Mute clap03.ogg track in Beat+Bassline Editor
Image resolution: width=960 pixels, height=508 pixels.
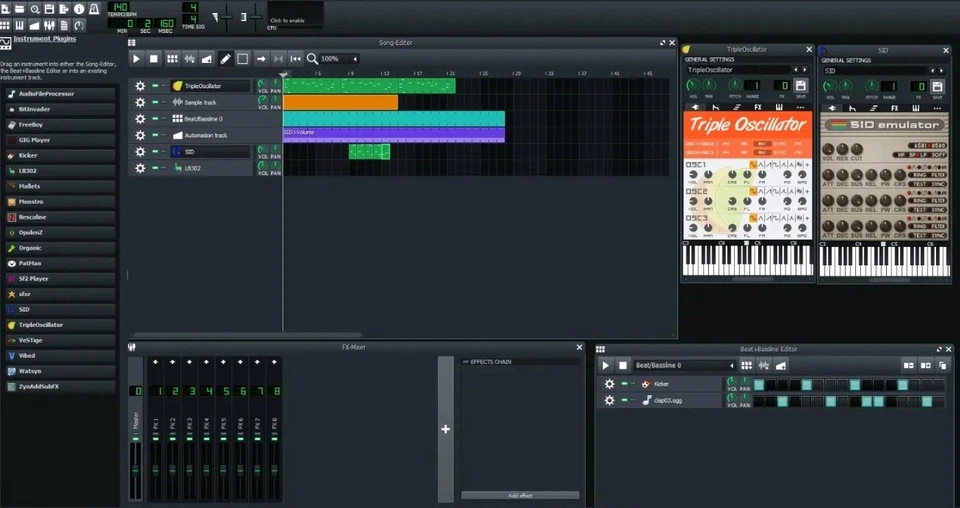click(624, 400)
